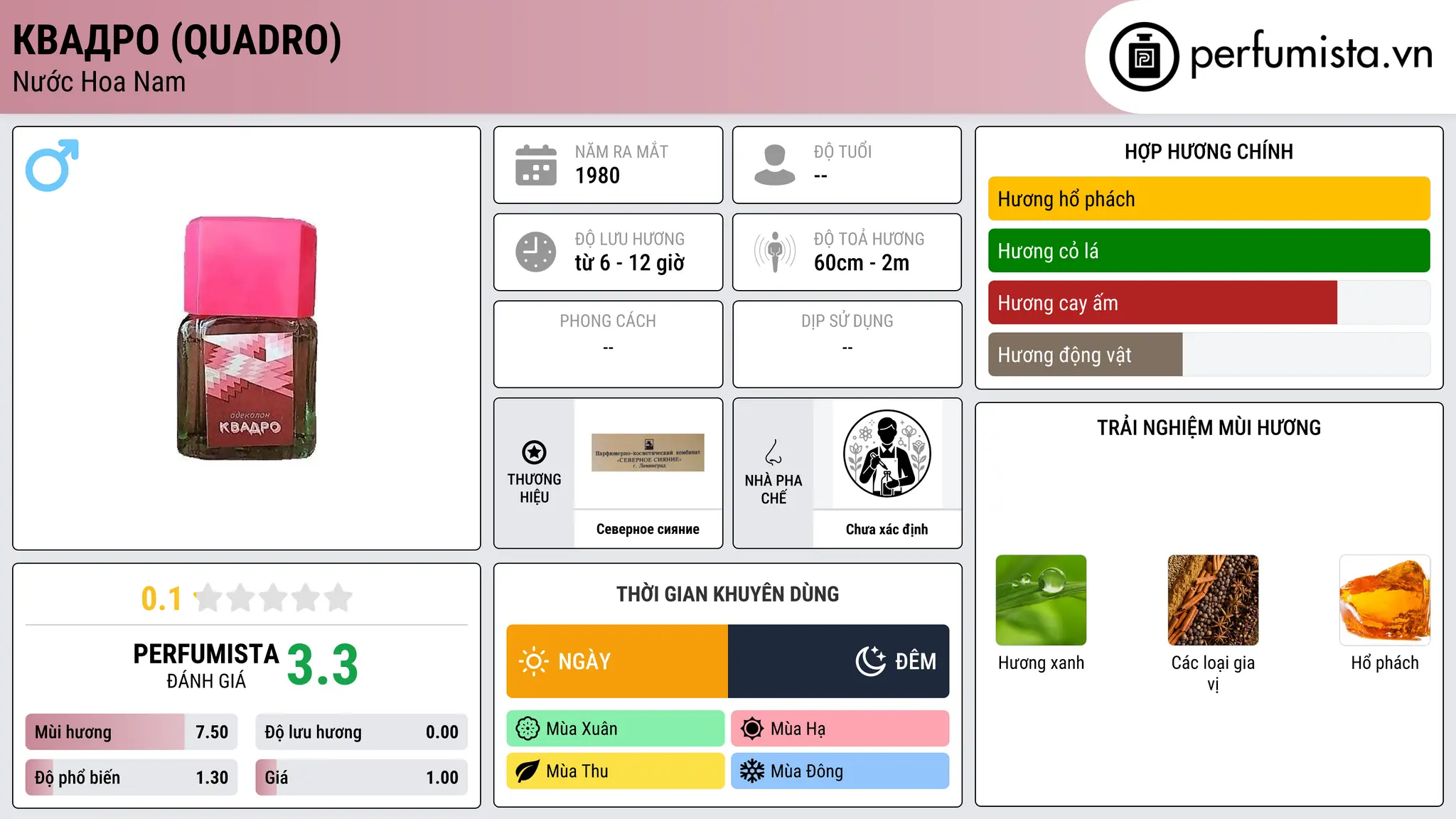This screenshot has width=1456, height=819.
Task: Click the sillage icon beside ĐỘ TOẢ HƯƠNG
Action: (x=774, y=252)
